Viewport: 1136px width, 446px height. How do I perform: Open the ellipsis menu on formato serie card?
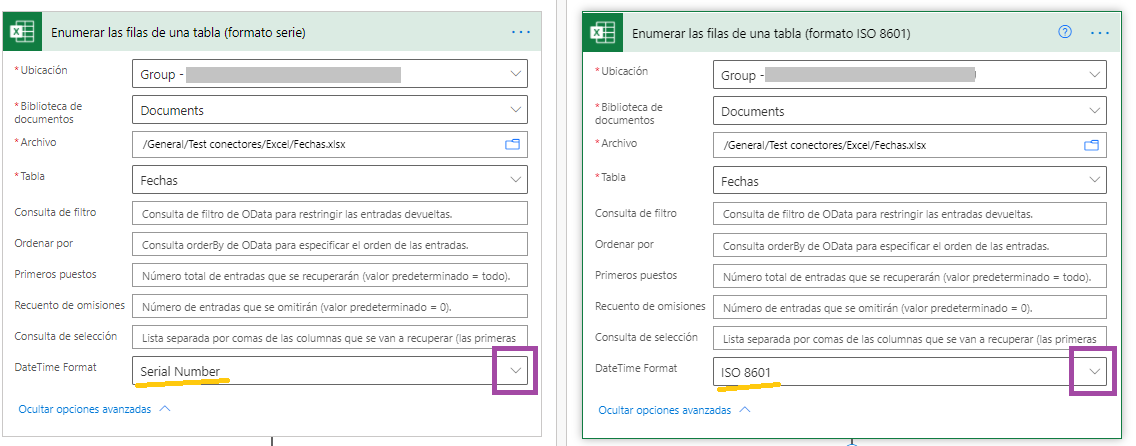[521, 32]
